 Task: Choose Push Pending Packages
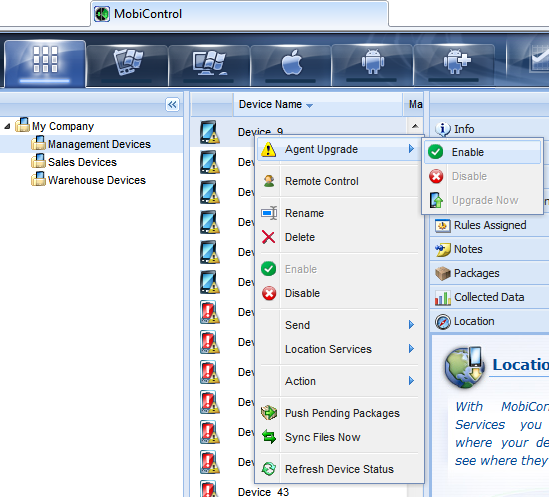339,413
